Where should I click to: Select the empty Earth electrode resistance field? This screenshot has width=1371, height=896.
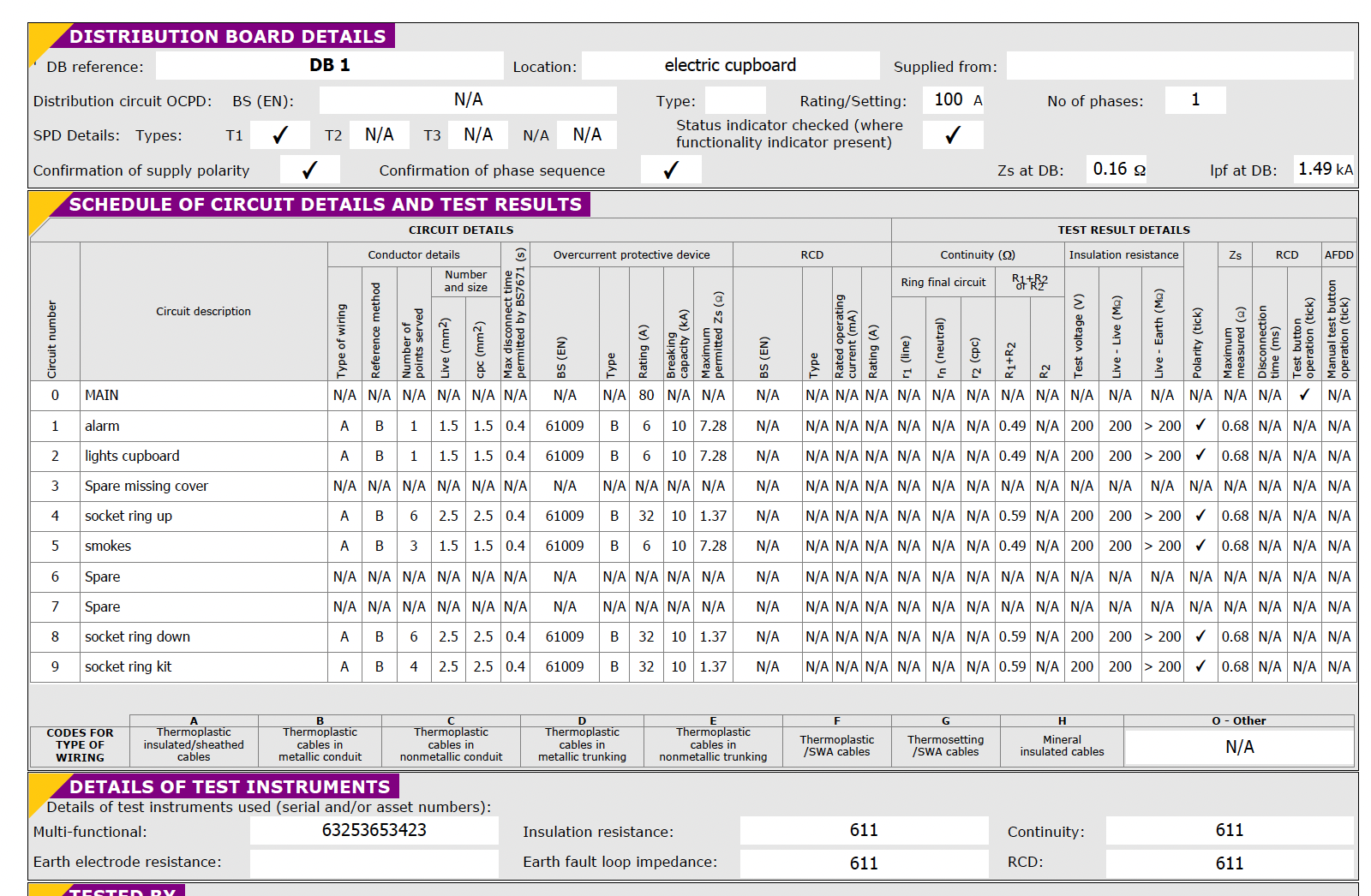(374, 863)
